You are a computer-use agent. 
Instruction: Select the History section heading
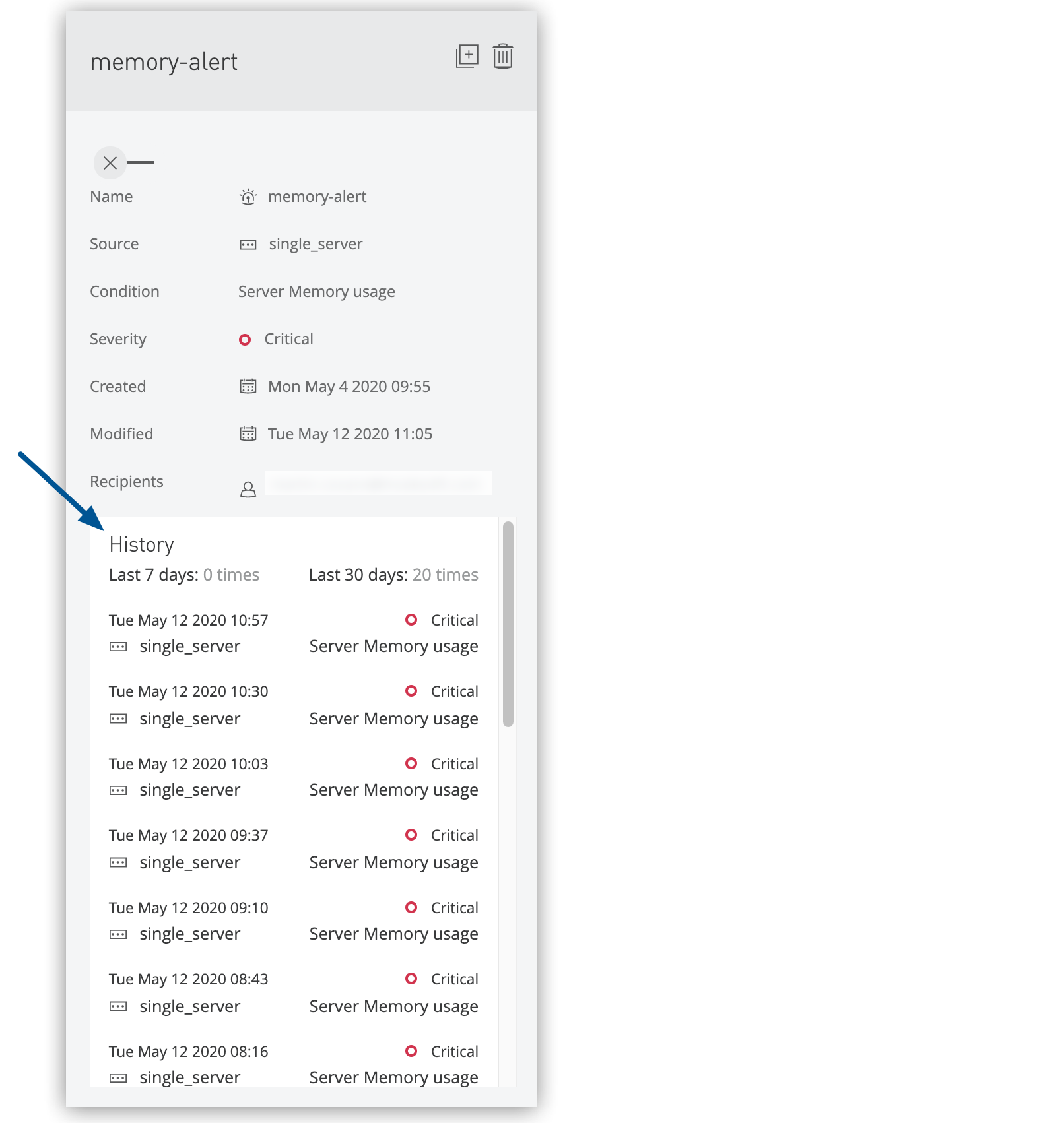(141, 544)
